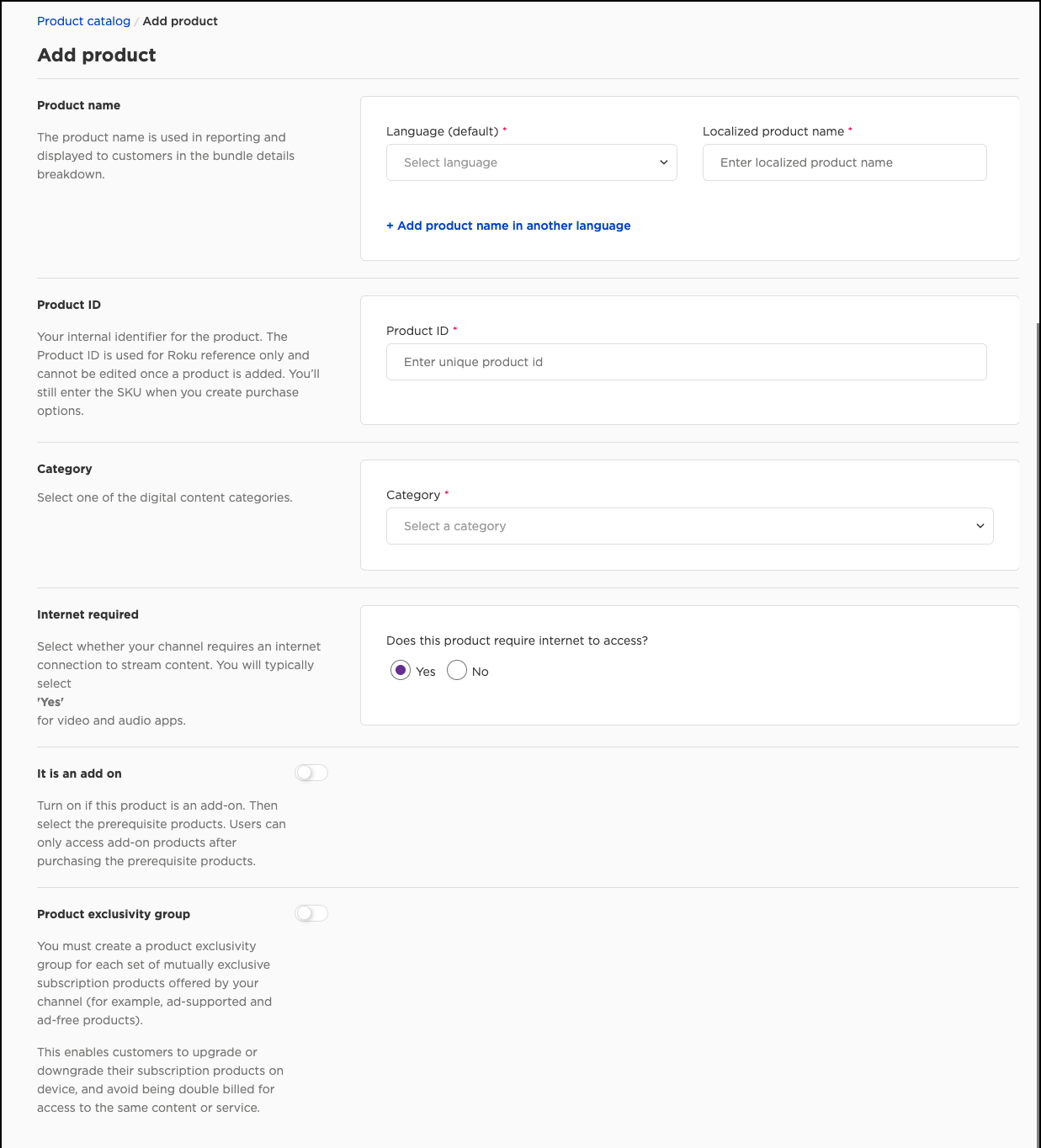Open the Product catalog breadcrumb link
Screen dimensions: 1041x1148
83,21
